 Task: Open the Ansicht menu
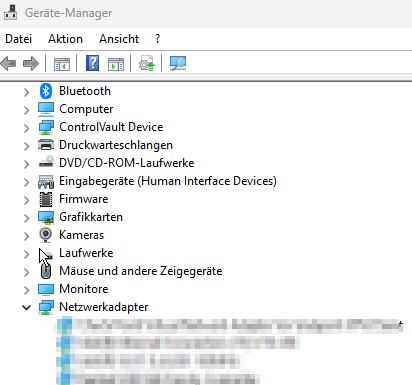coord(119,39)
